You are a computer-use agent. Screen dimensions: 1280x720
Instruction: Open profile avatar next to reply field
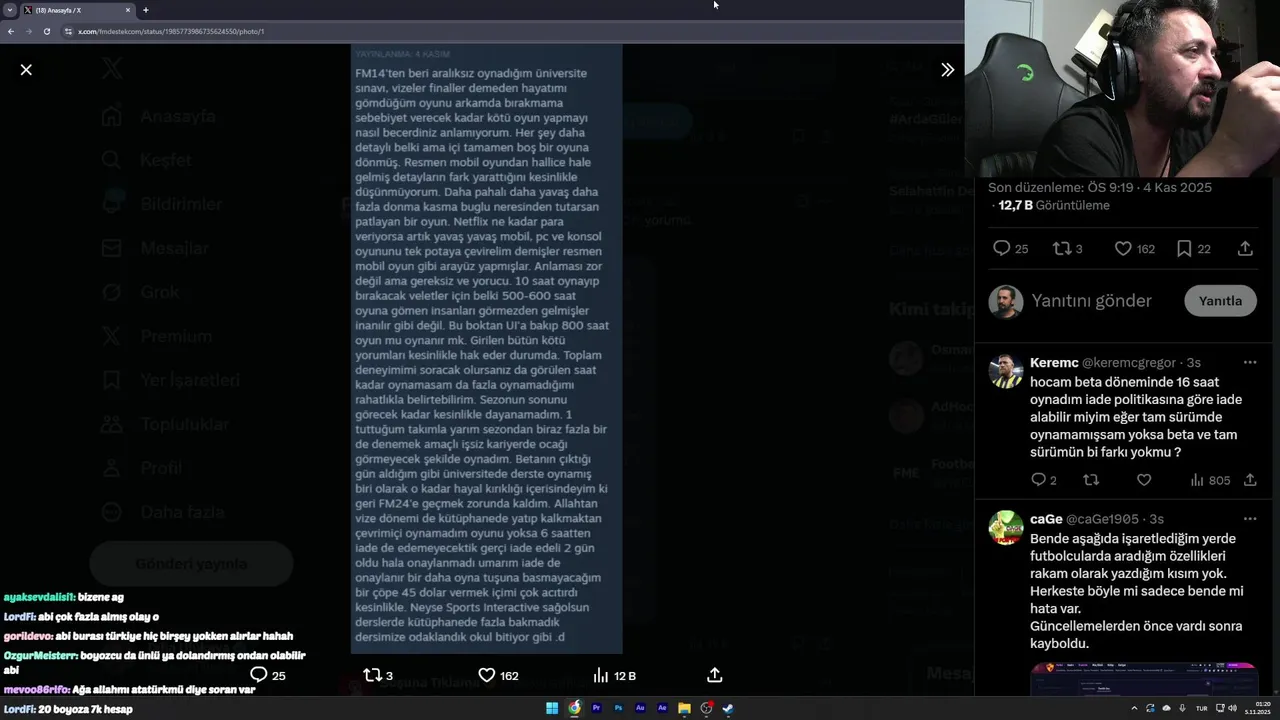(1006, 301)
